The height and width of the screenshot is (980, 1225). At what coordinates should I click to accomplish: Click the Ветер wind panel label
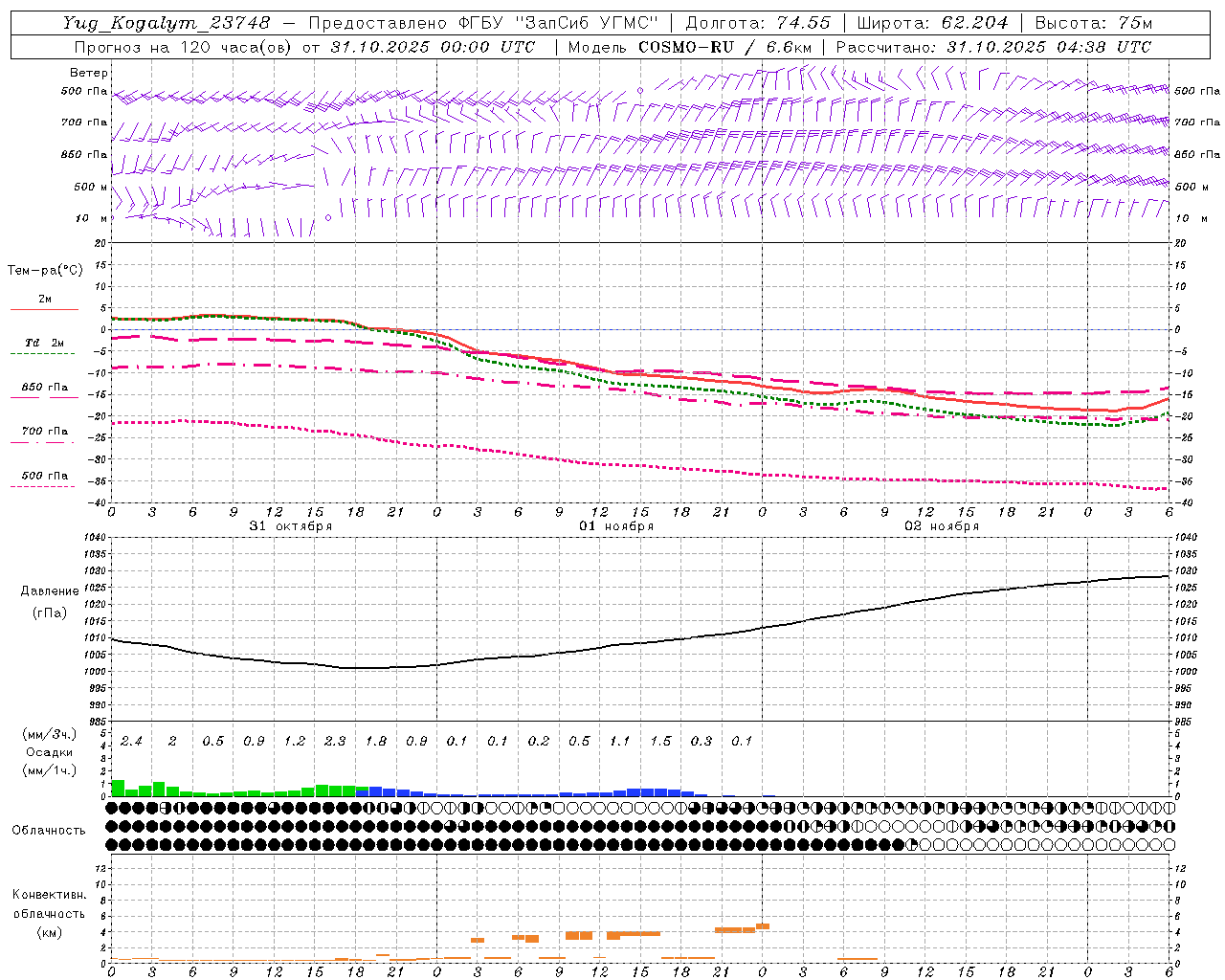tap(89, 73)
